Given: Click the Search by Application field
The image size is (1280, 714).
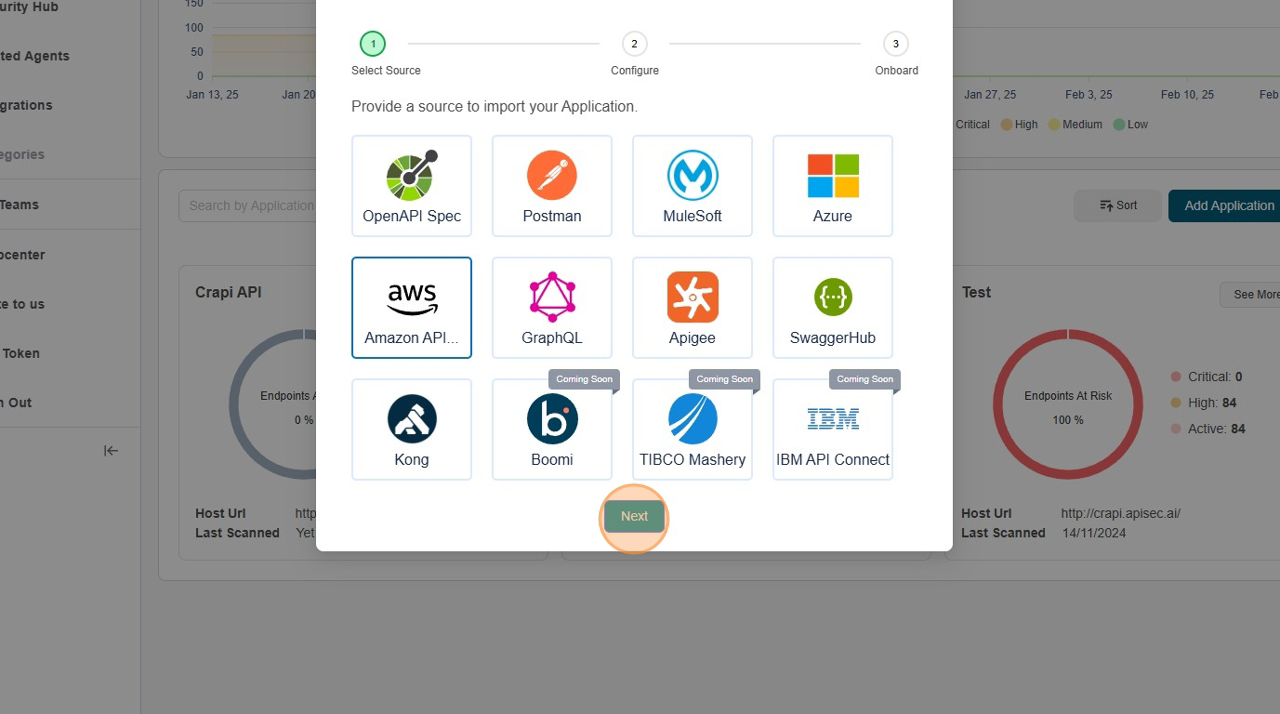Looking at the screenshot, I should coord(250,206).
